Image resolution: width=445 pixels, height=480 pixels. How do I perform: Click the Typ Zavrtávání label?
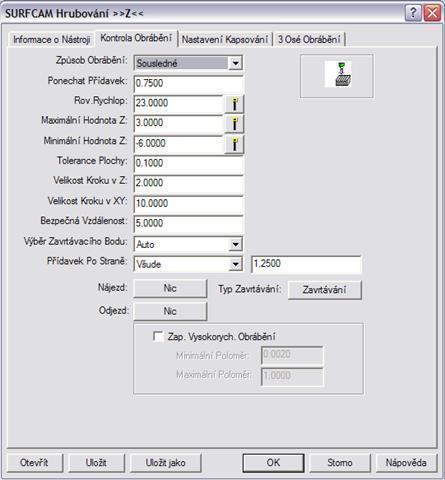click(250, 289)
